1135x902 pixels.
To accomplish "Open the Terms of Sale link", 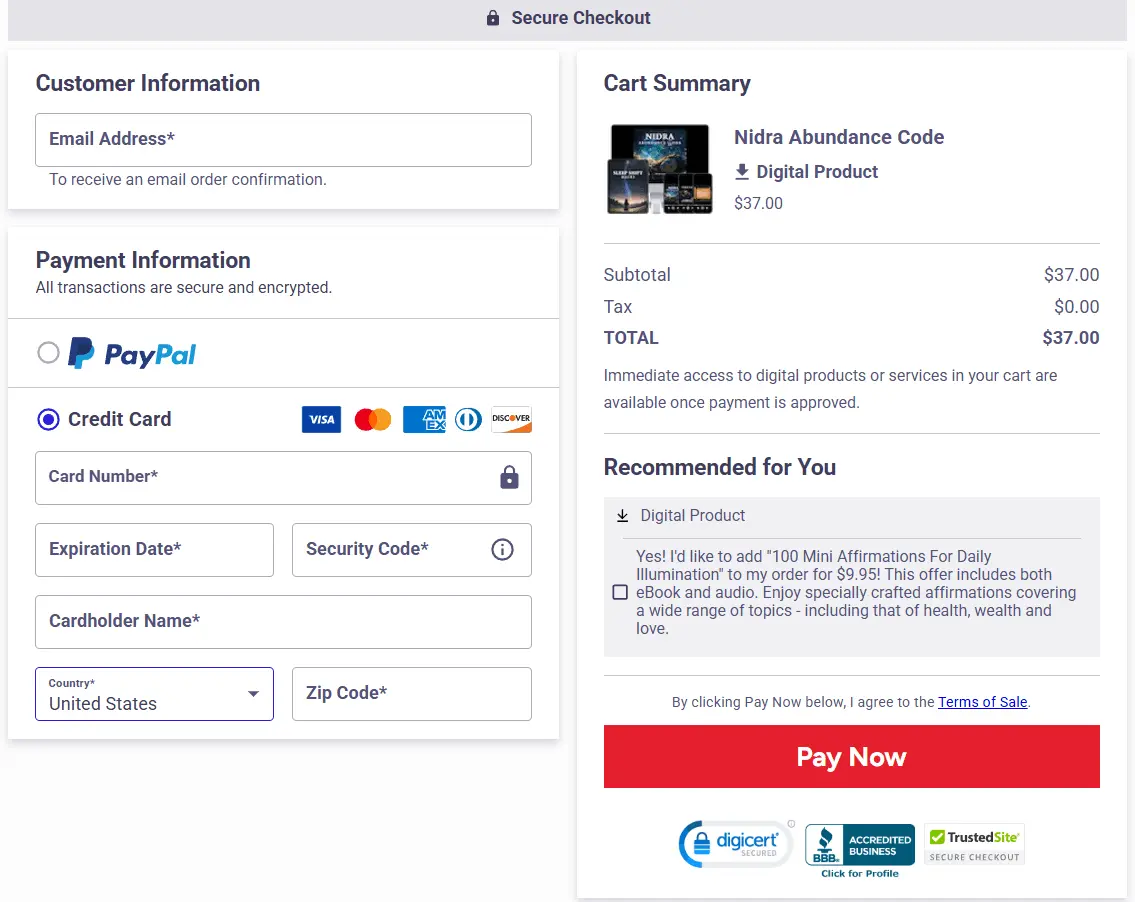I will [x=982, y=701].
